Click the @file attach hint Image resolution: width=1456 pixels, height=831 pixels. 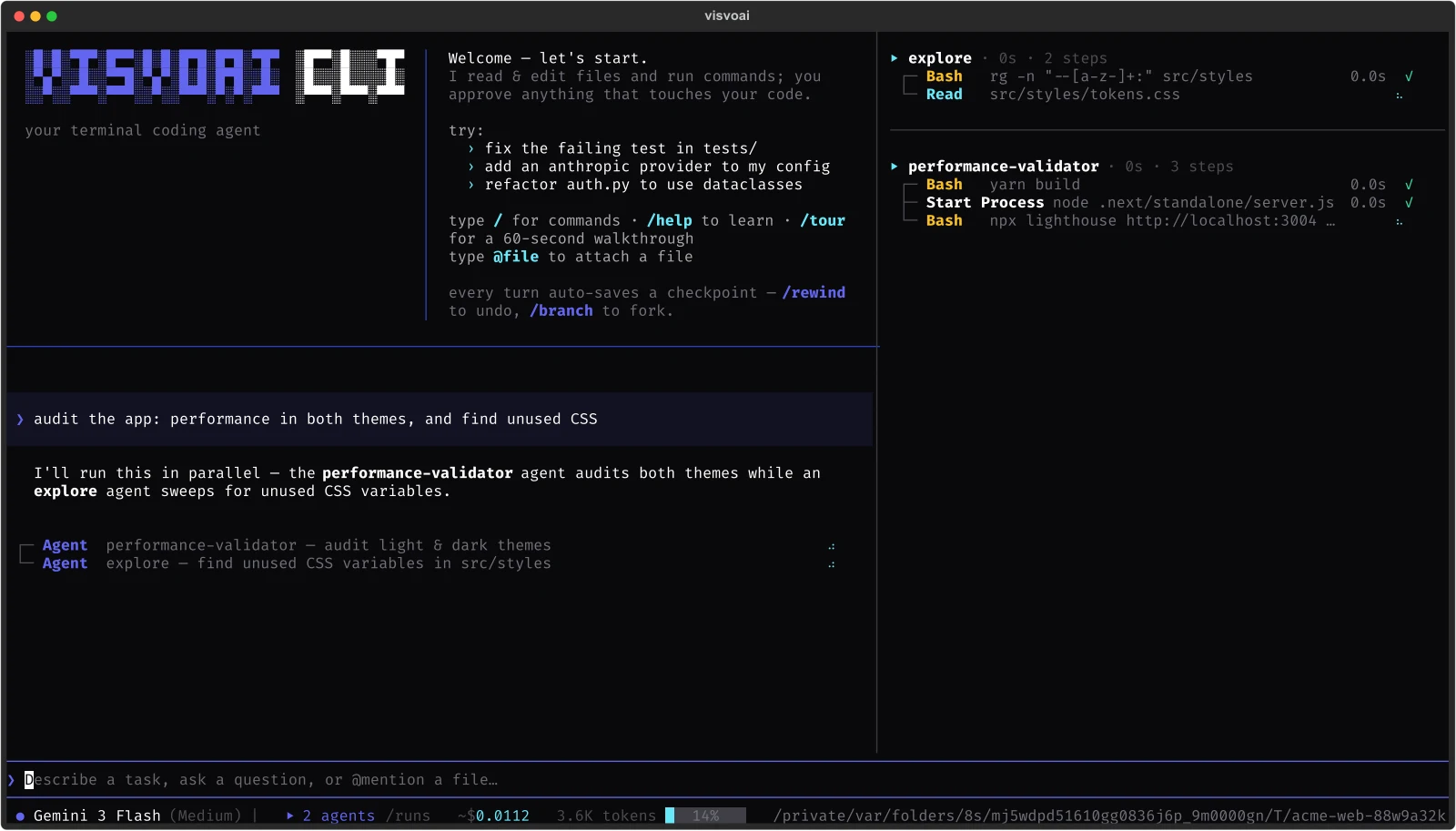516,257
